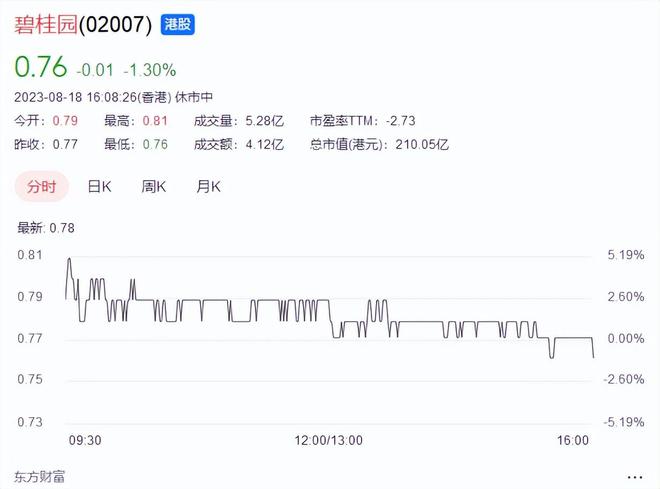Click the 09:30 time axis label
The height and width of the screenshot is (489, 660).
tap(85, 441)
